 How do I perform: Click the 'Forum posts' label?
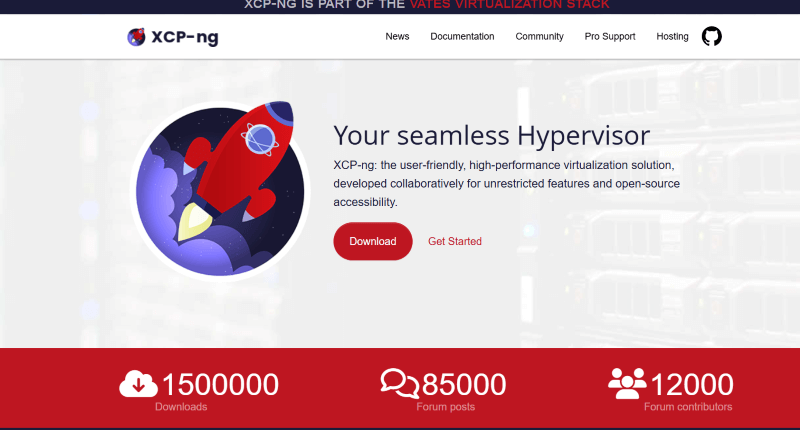click(445, 407)
